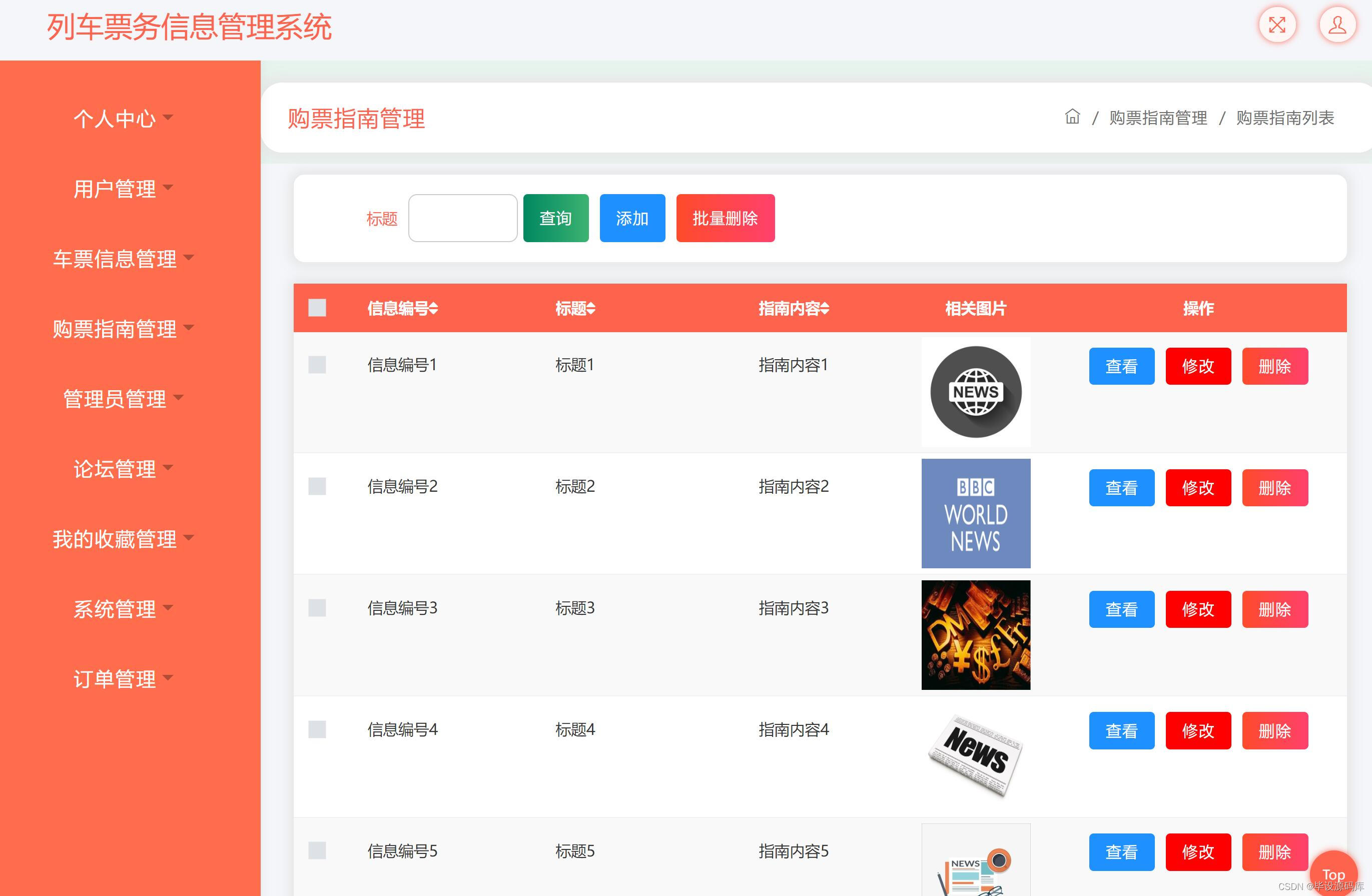
Task: Toggle the select-all checkbox in table header
Action: (317, 309)
